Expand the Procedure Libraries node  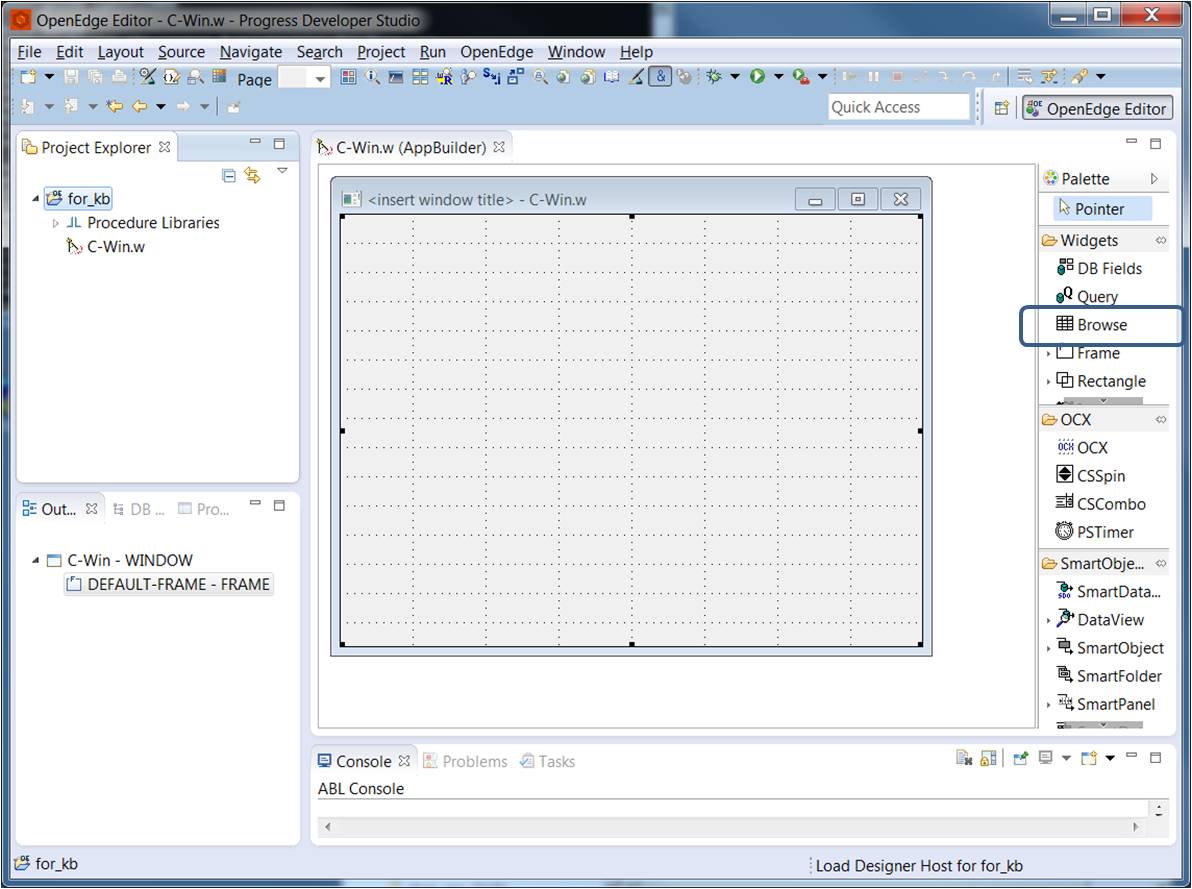(57, 223)
